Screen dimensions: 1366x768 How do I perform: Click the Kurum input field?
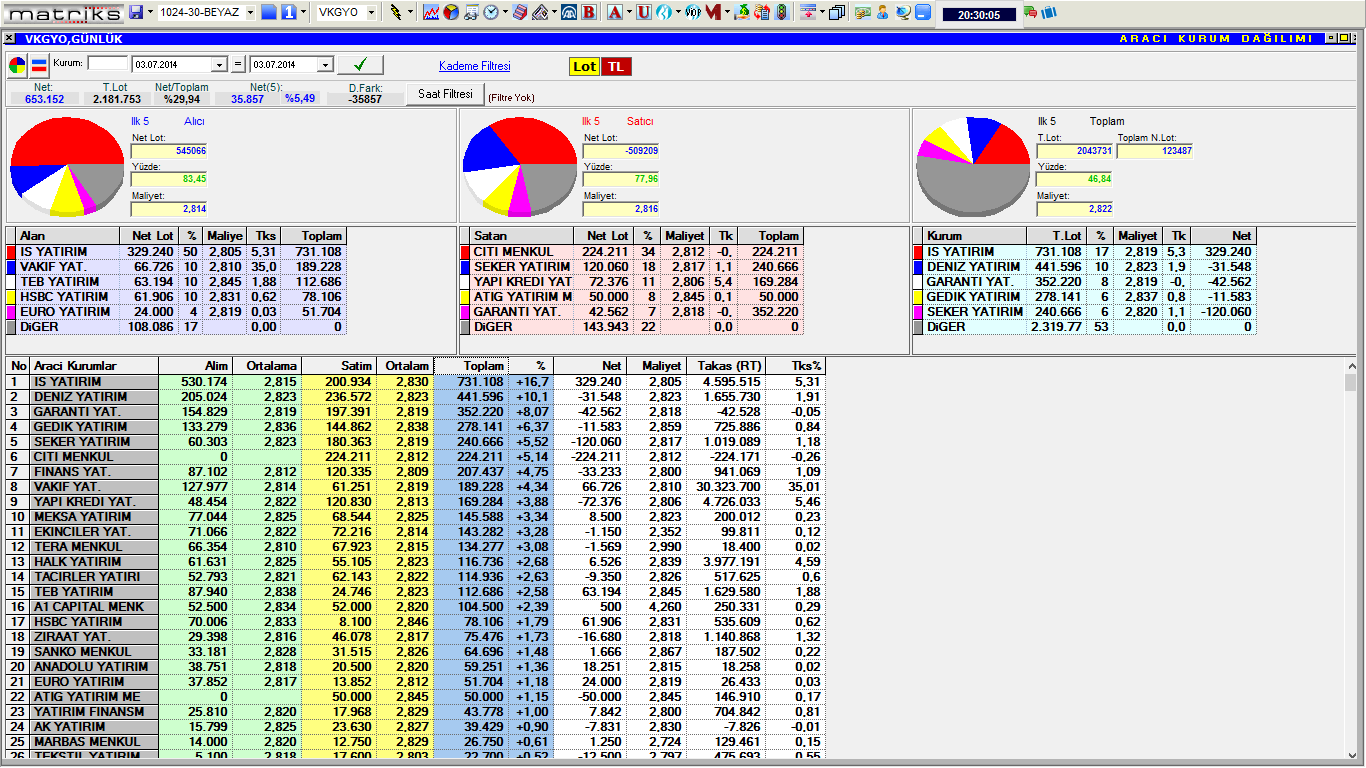click(x=108, y=64)
